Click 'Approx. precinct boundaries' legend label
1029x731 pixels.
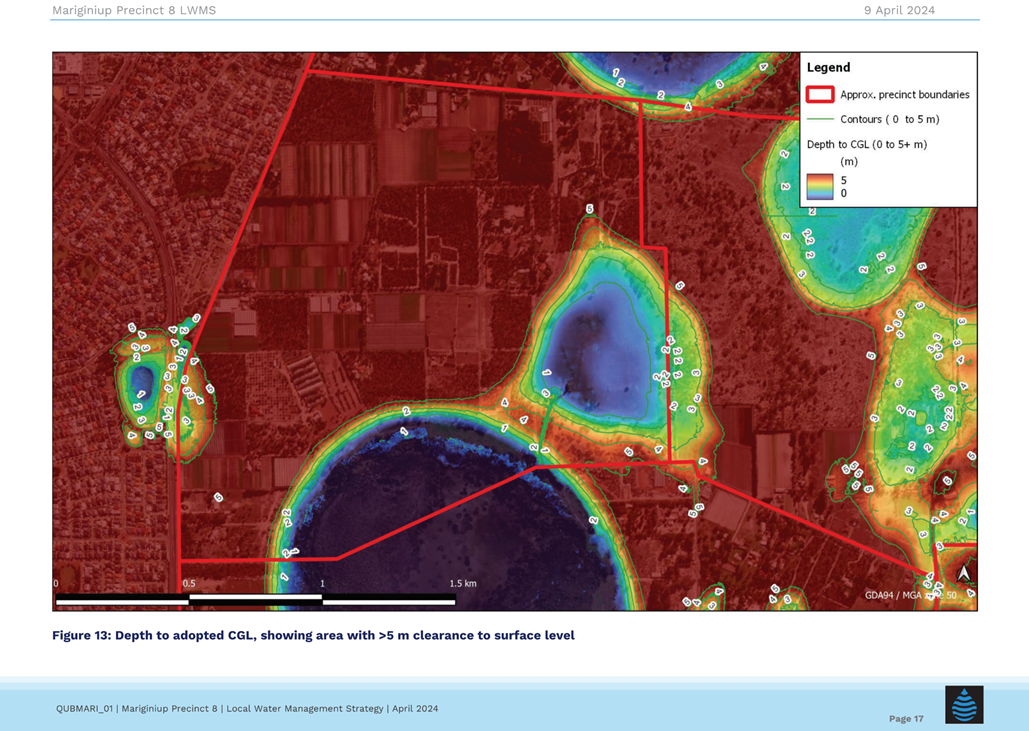click(904, 94)
